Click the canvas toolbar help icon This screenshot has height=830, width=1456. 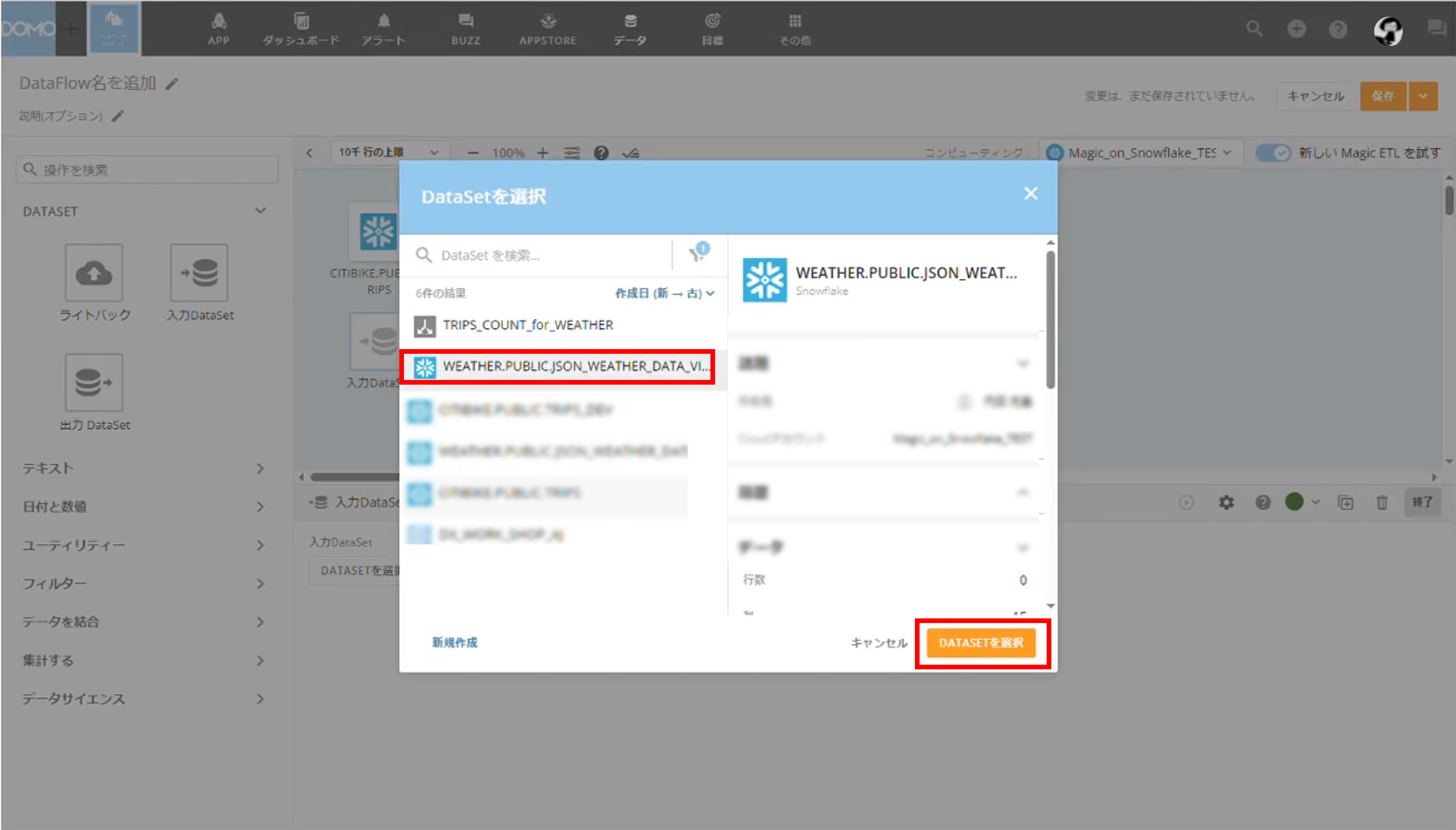coord(601,153)
